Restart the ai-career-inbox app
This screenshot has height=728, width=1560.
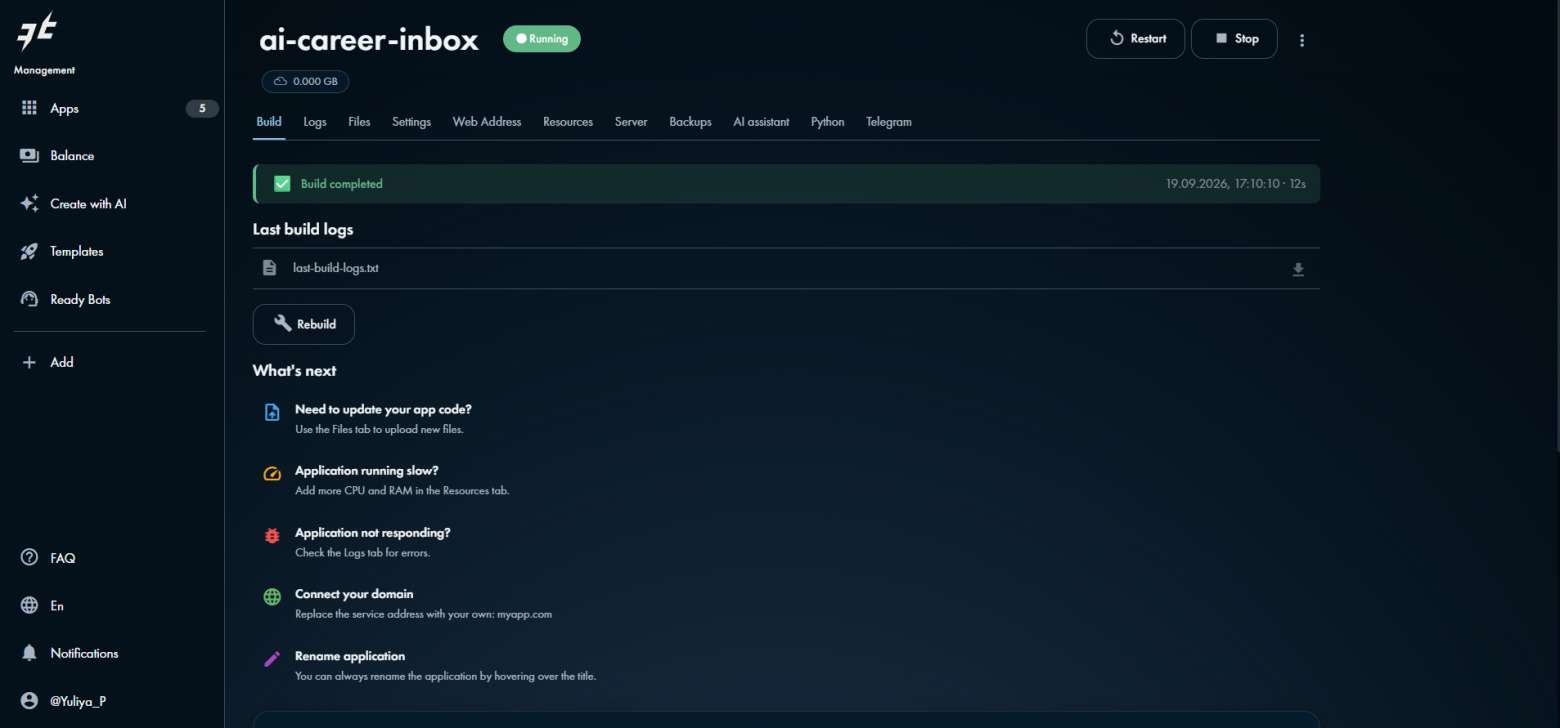tap(1135, 39)
